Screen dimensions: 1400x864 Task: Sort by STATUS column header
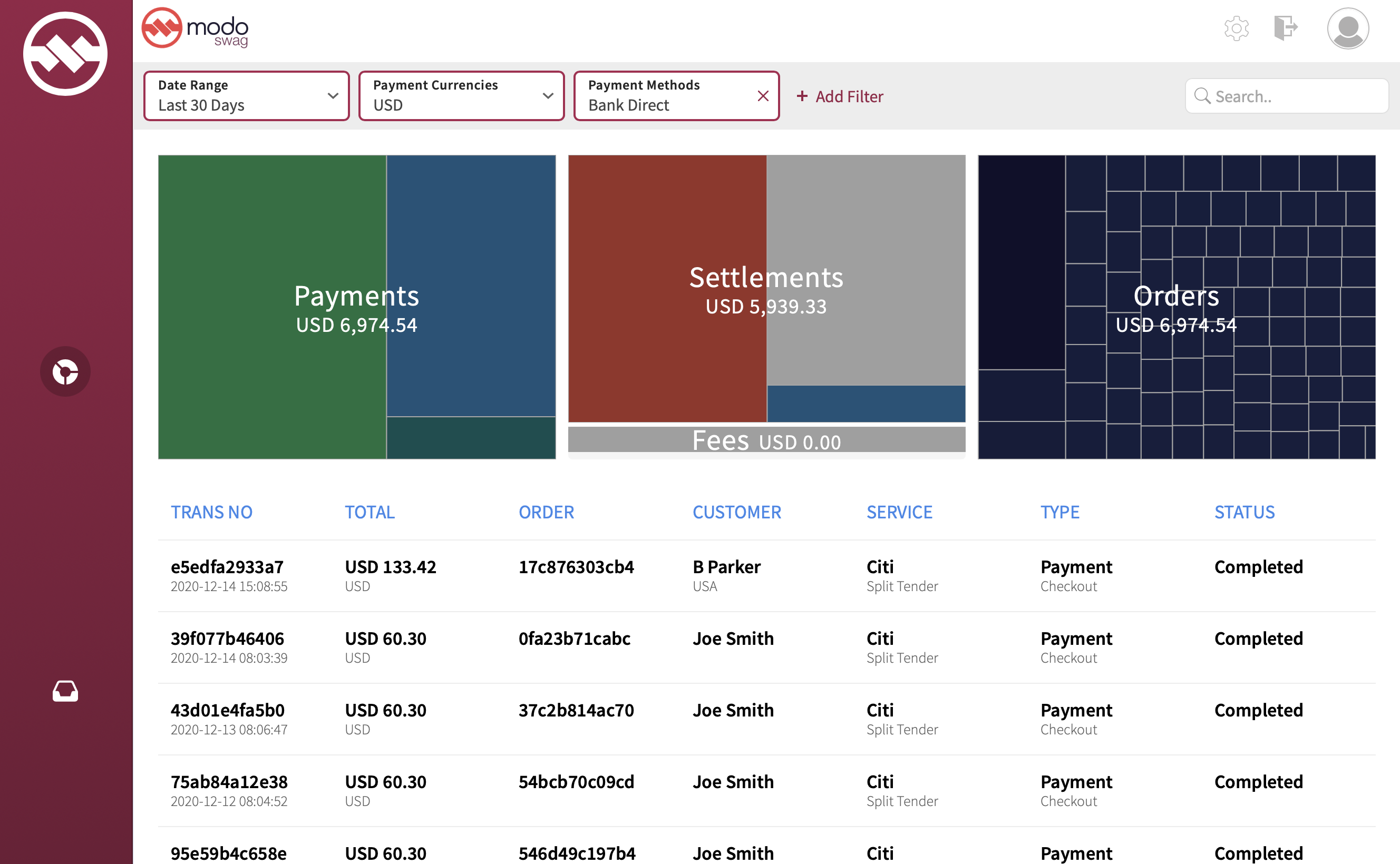[x=1244, y=512]
